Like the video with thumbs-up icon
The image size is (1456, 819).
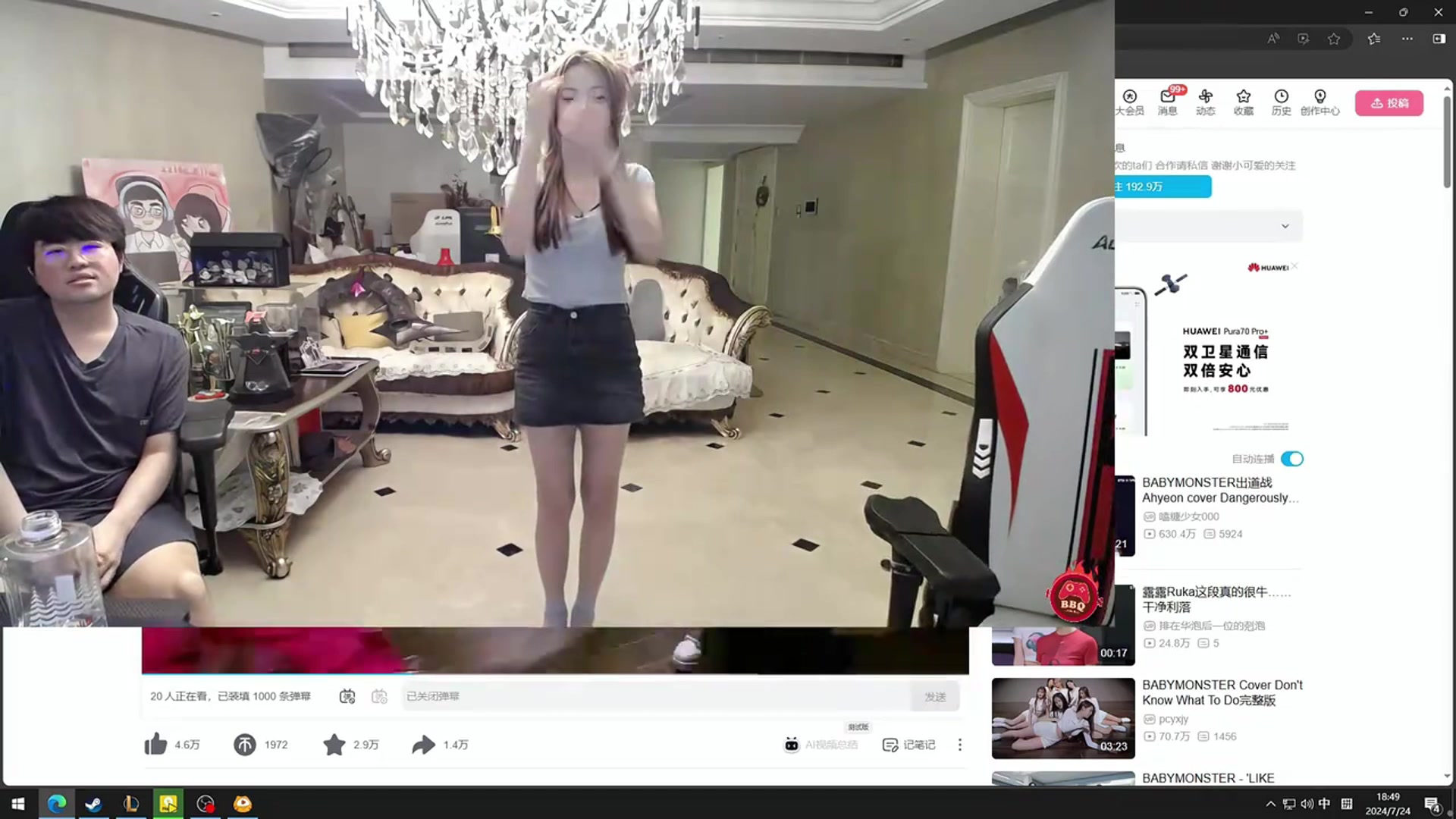(x=155, y=745)
